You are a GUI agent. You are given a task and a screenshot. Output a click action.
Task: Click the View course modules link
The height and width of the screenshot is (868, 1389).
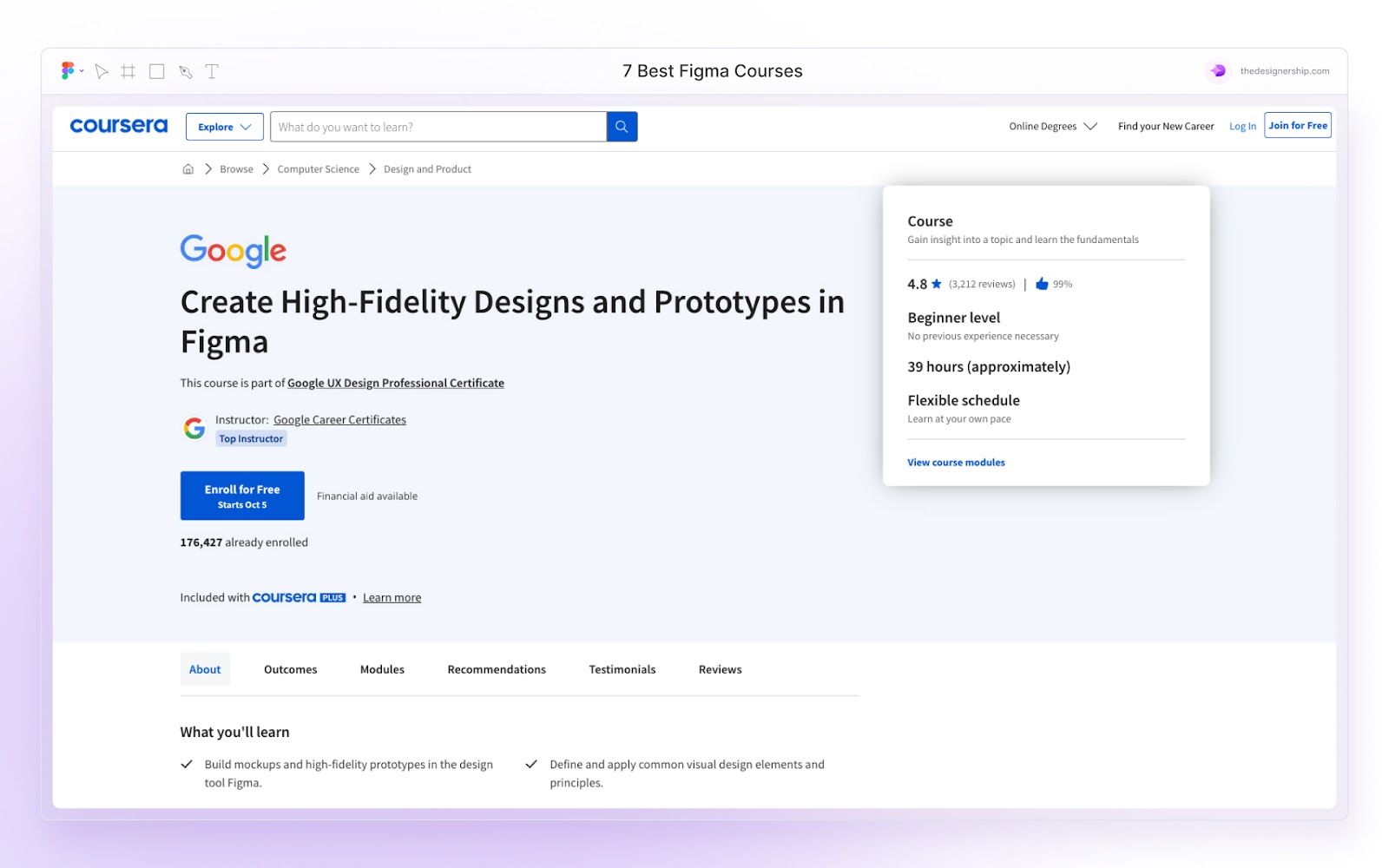[956, 462]
